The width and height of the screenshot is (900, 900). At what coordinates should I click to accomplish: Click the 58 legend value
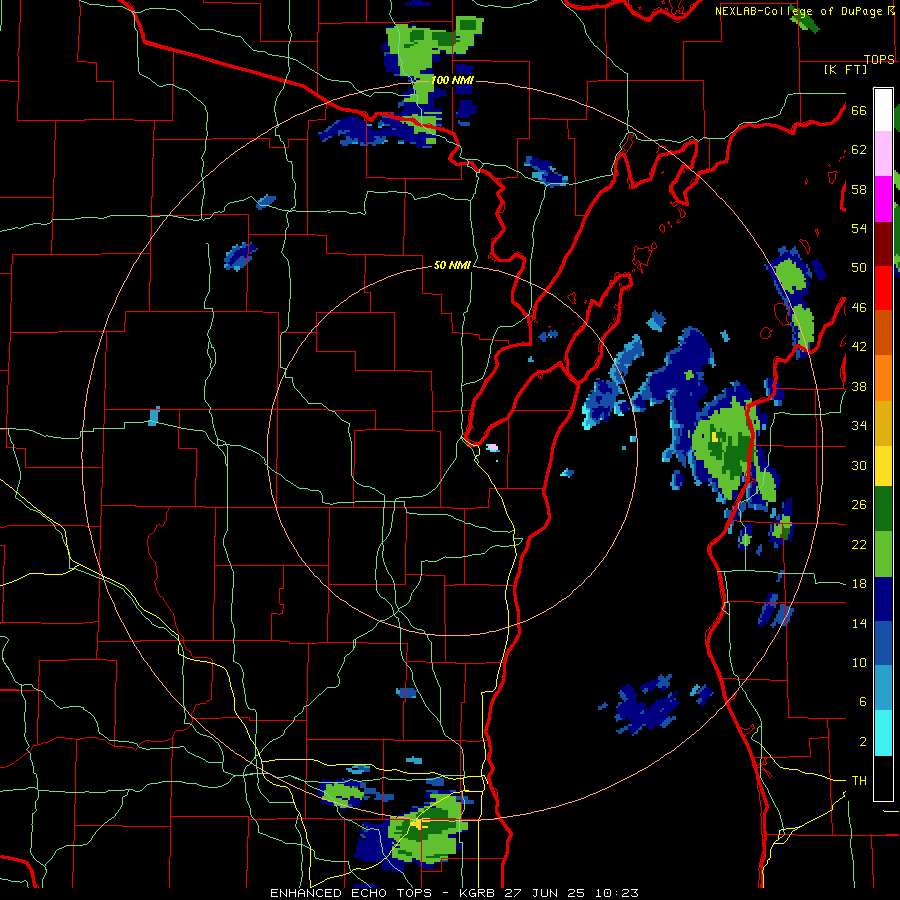pos(859,189)
